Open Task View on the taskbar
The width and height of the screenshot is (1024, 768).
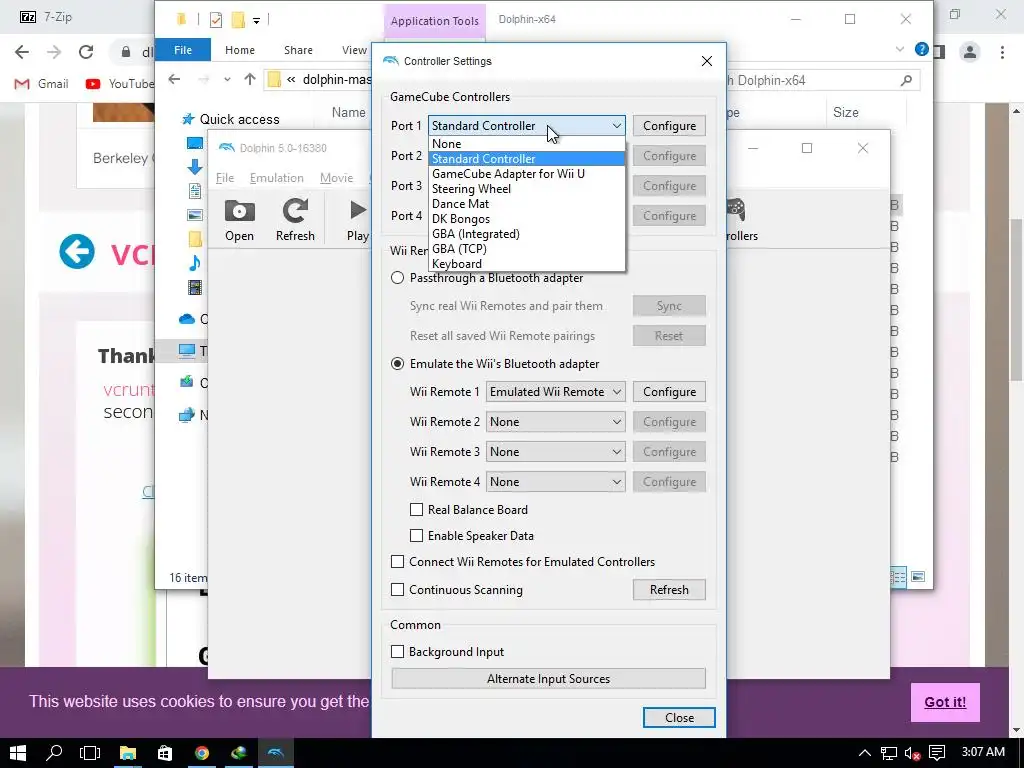coord(90,753)
